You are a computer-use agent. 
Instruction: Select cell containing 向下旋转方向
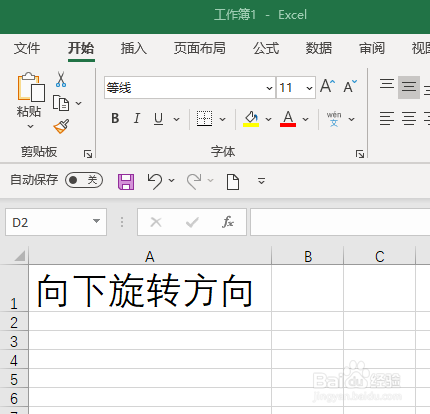(150, 288)
